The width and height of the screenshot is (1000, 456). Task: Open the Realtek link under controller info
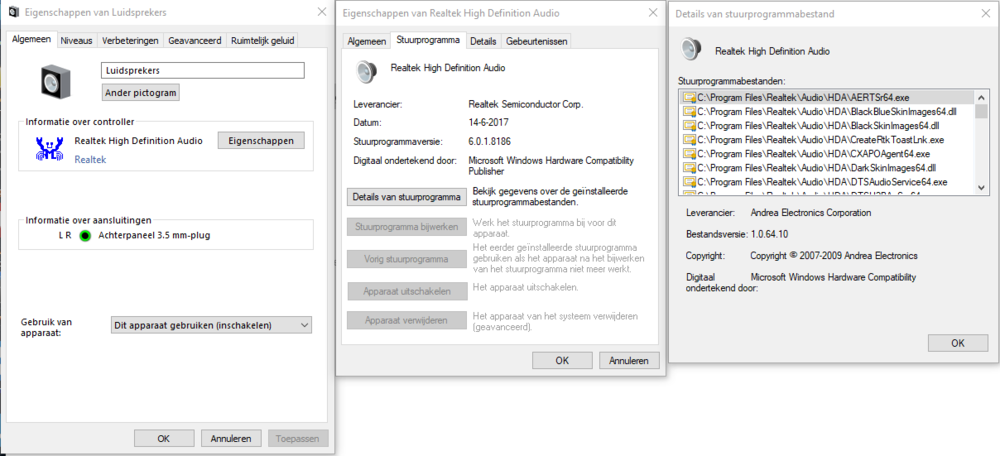tap(91, 159)
